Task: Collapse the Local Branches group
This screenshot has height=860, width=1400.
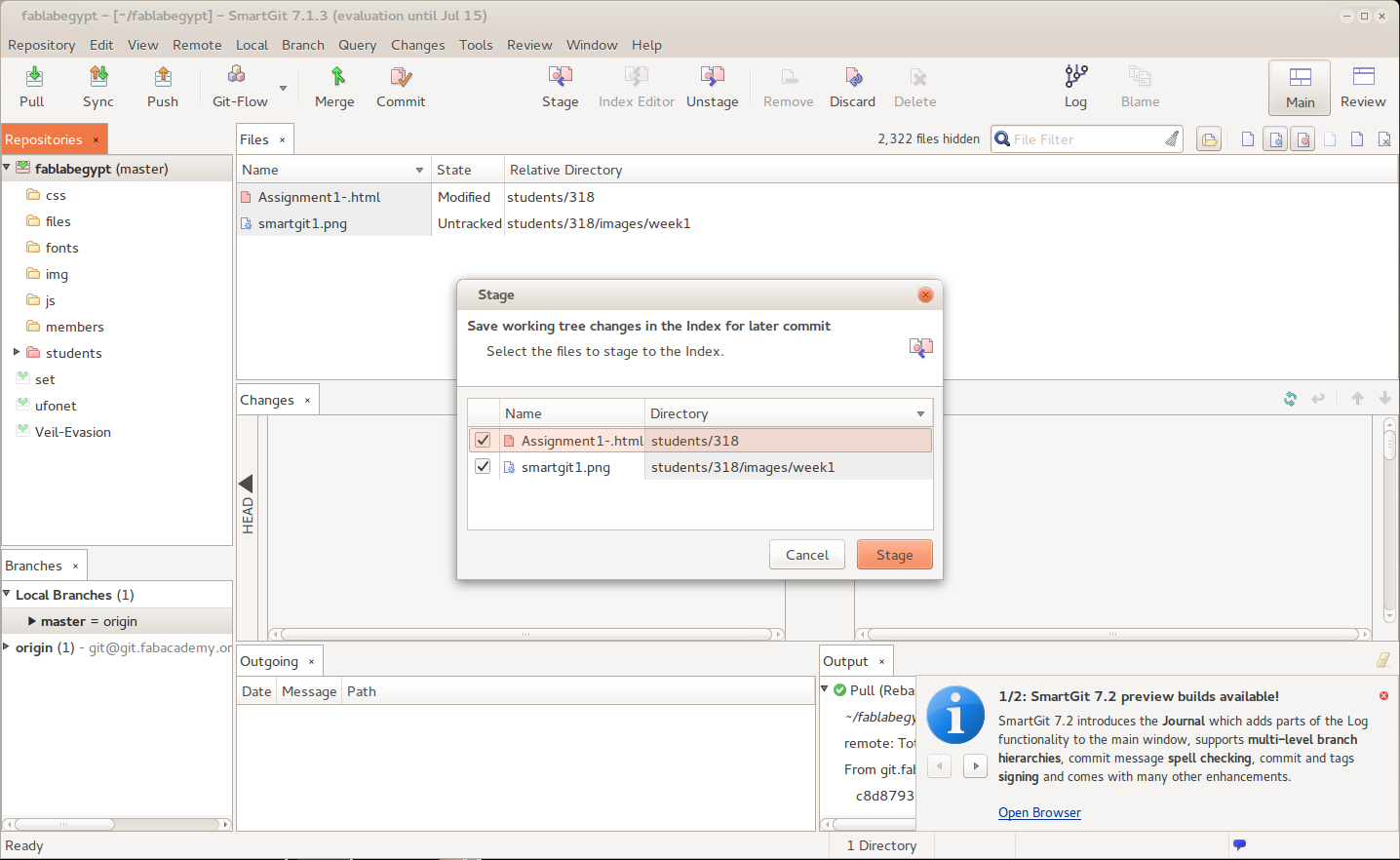Action: tap(7, 594)
